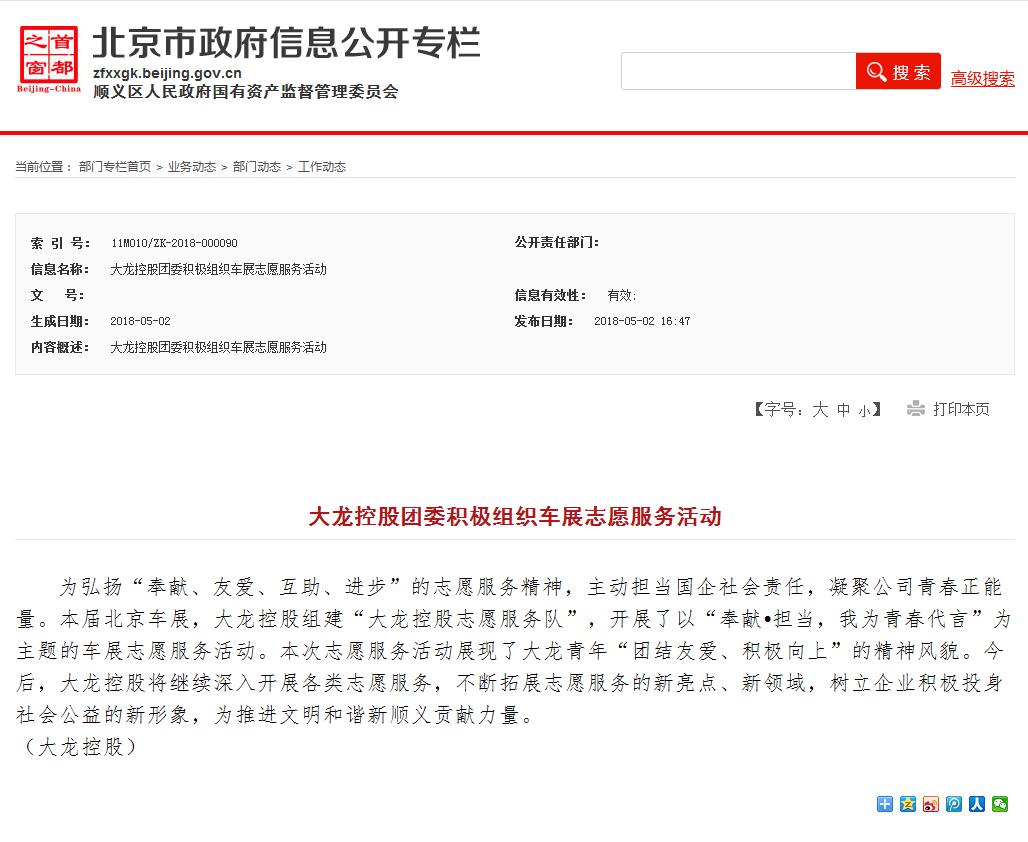Click the blue P share icon
Screen dimensions: 1028x842
click(953, 804)
